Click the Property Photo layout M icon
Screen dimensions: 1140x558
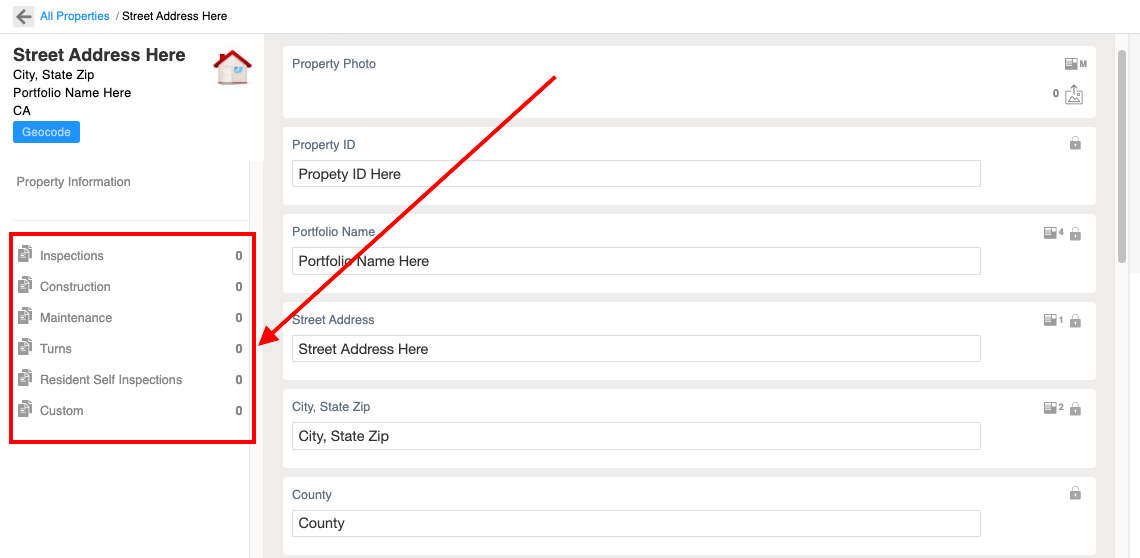coord(1075,64)
